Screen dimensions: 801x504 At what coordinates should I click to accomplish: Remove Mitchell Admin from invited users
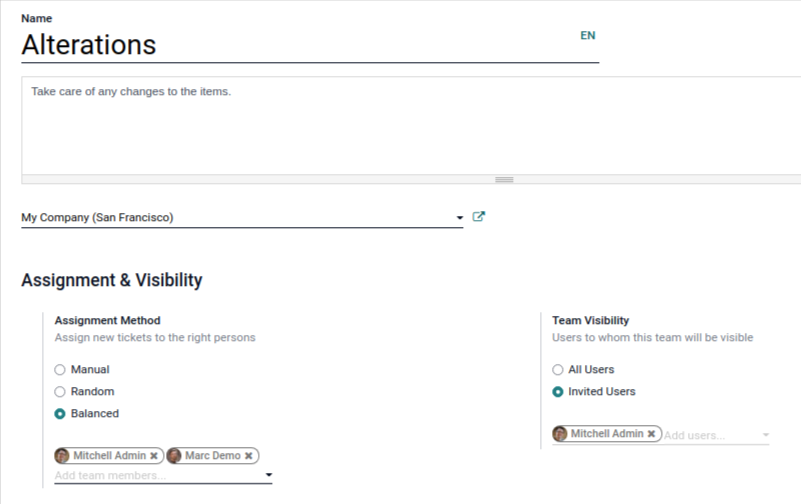(x=652, y=434)
